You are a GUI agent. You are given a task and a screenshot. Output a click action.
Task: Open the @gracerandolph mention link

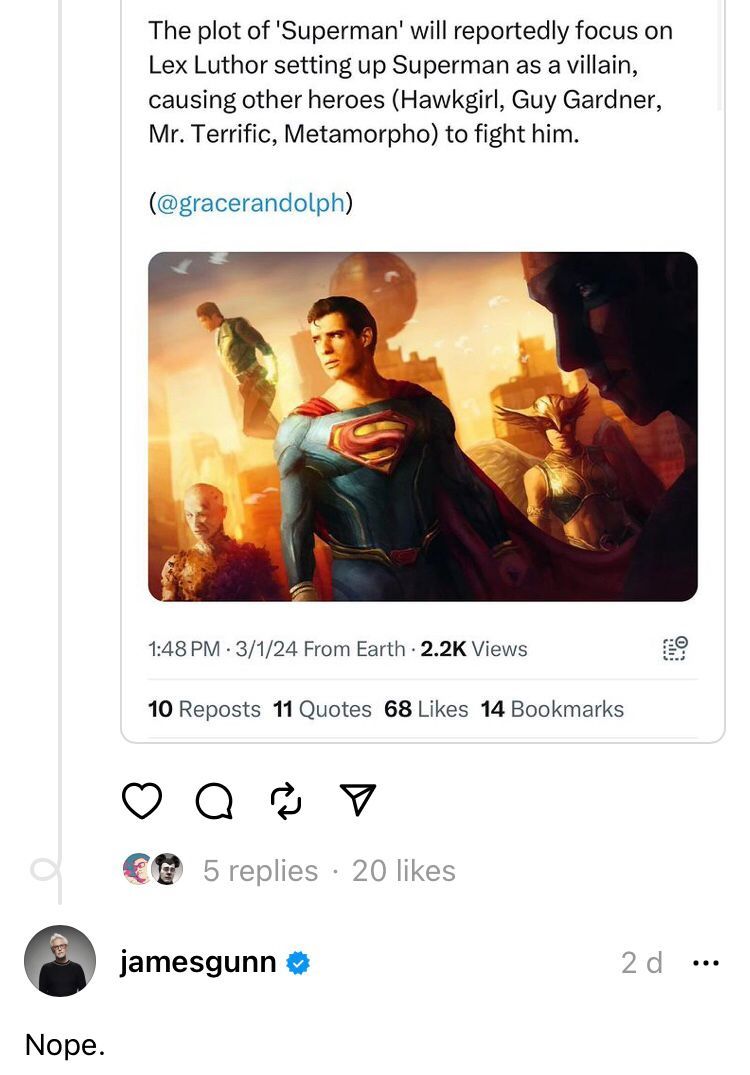[251, 203]
